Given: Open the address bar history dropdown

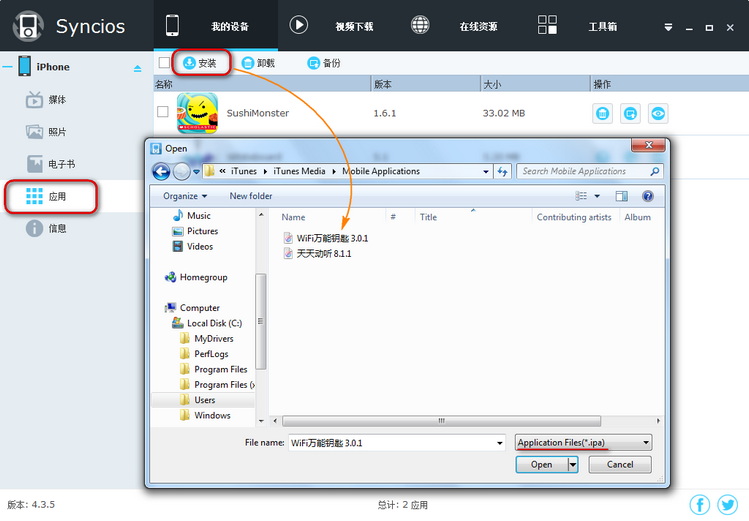Looking at the screenshot, I should [486, 171].
